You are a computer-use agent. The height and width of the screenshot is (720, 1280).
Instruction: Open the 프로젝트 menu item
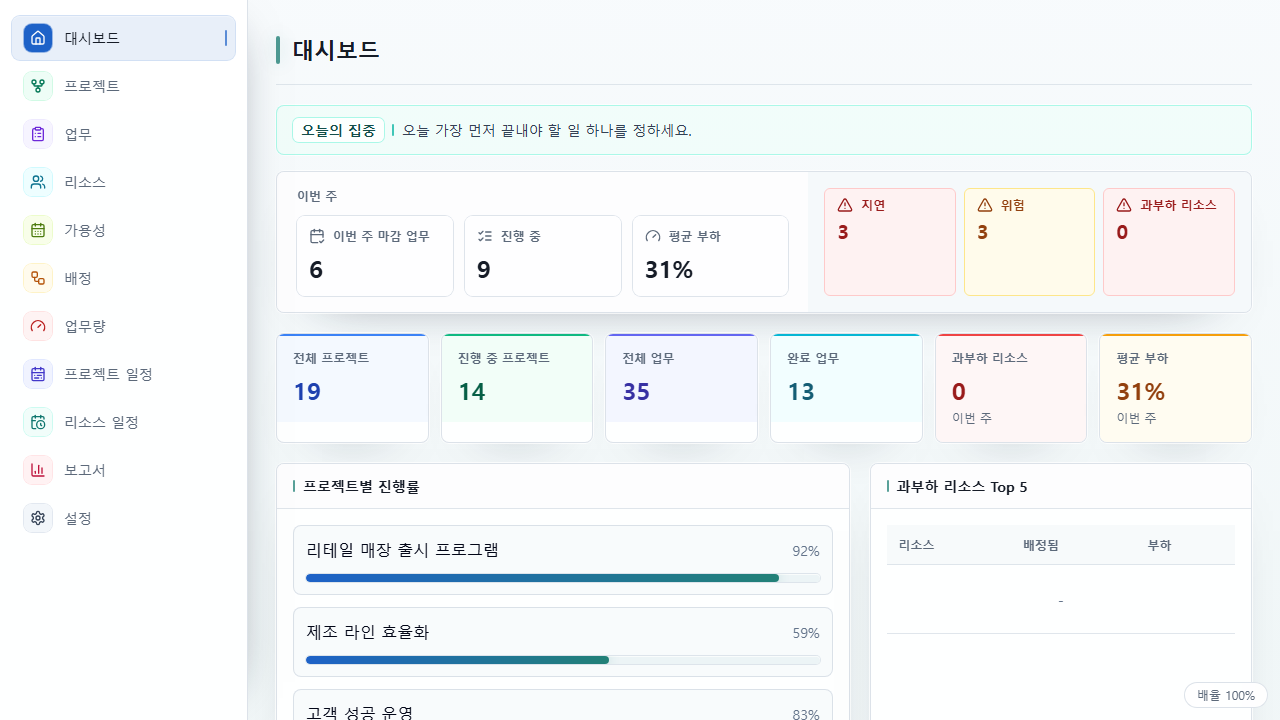123,86
